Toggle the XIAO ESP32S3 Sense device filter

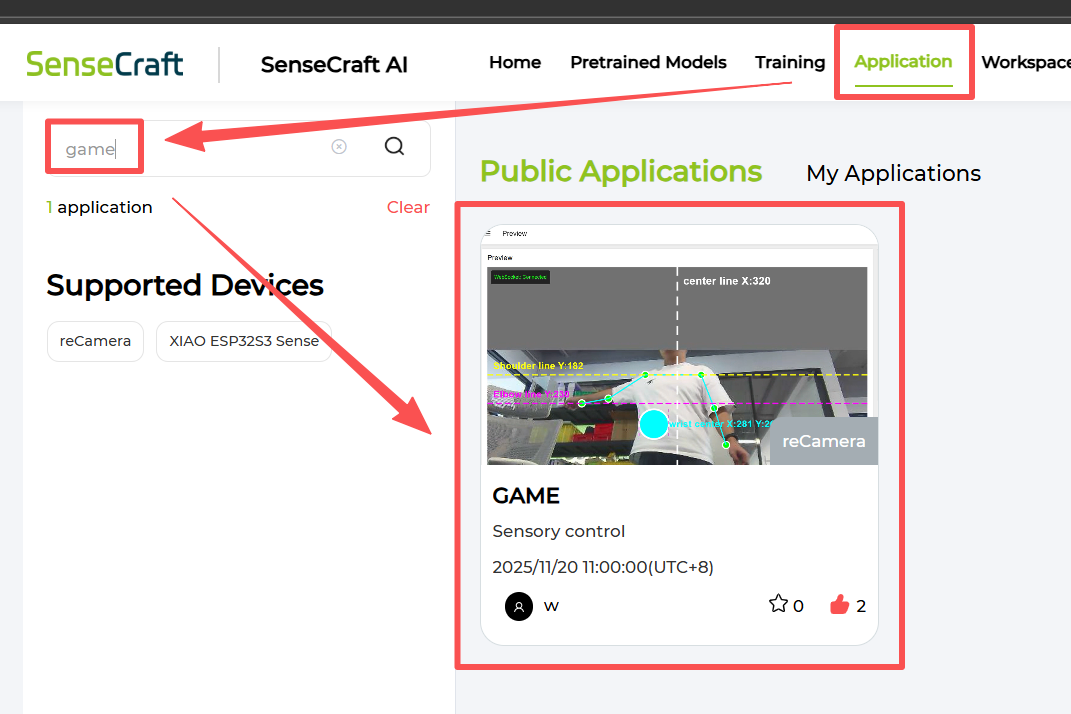pos(244,341)
